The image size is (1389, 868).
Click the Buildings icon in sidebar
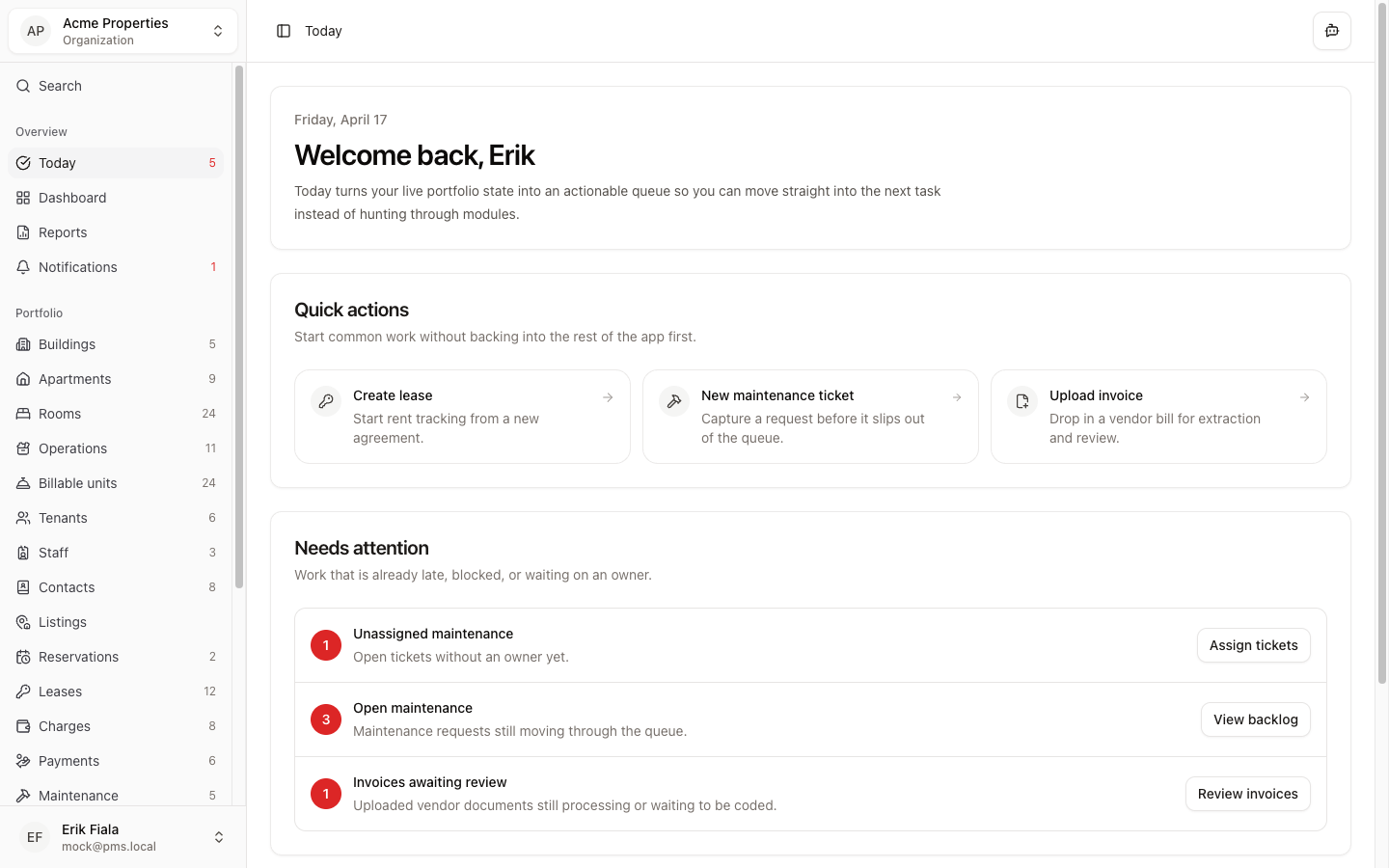(x=23, y=344)
